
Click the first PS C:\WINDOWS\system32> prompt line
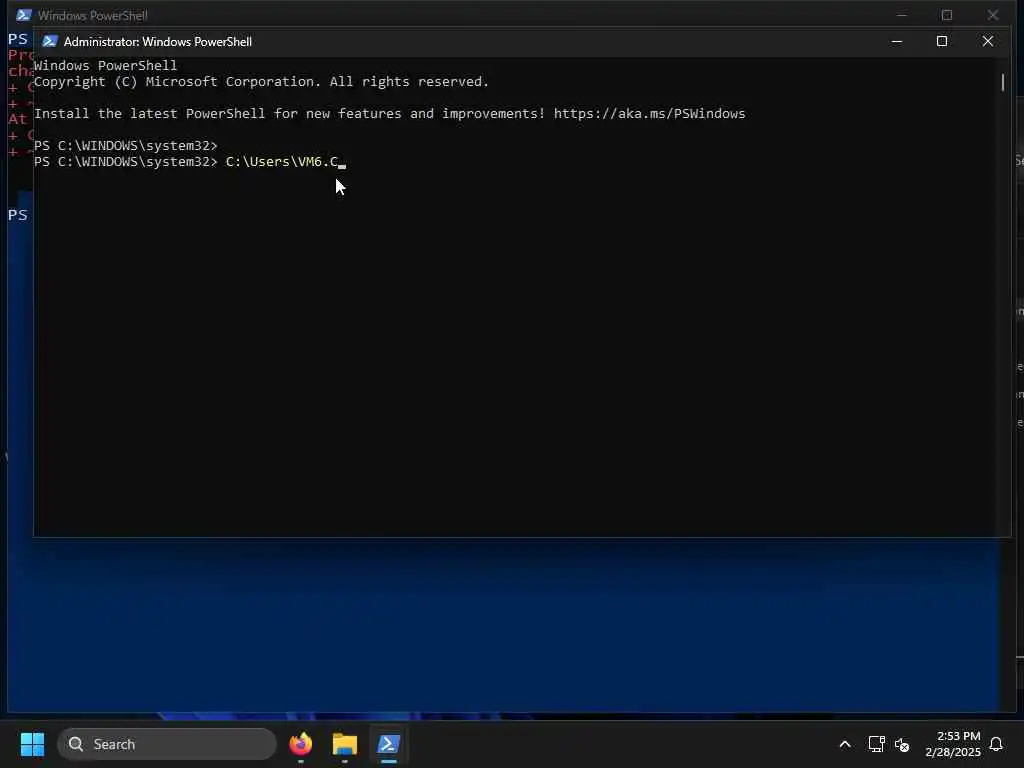[125, 145]
